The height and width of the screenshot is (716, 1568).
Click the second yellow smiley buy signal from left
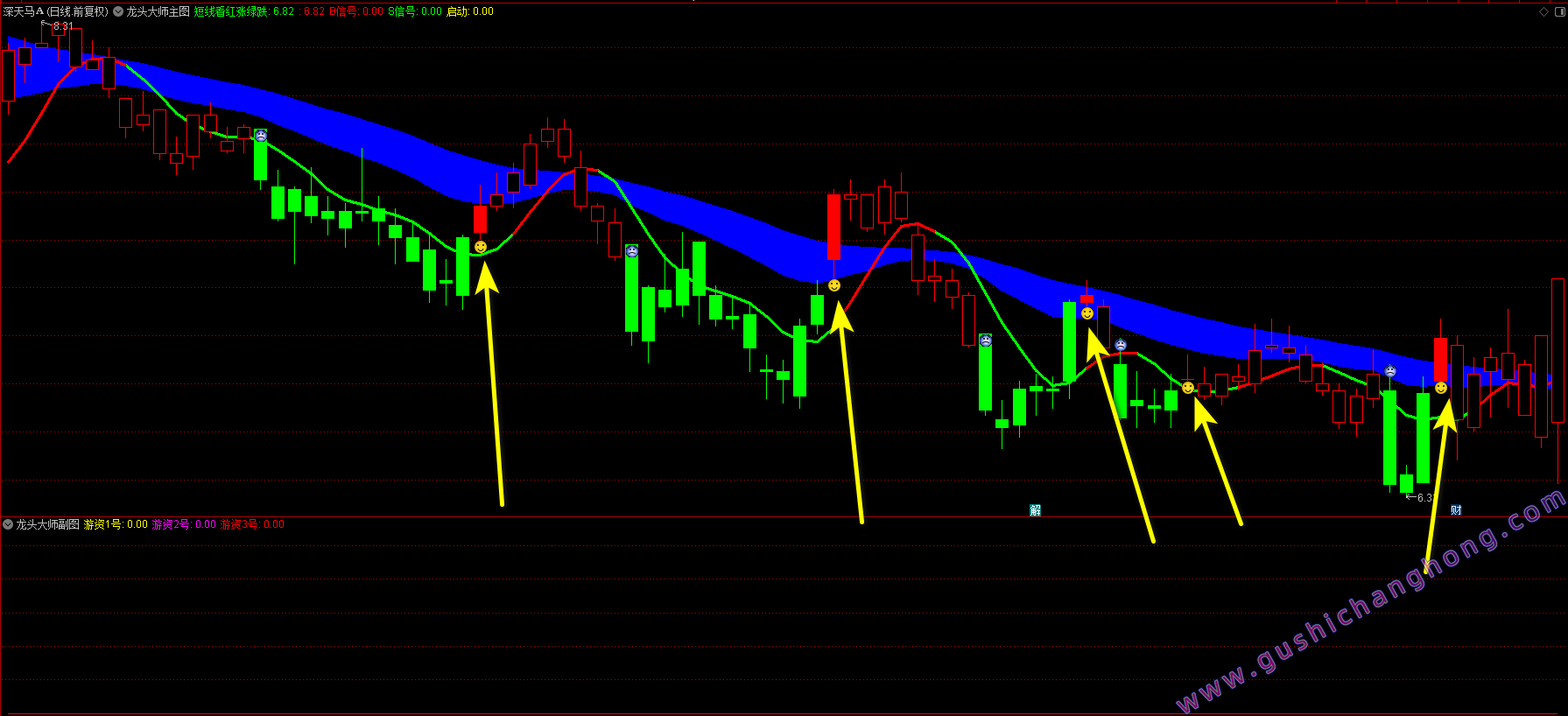pos(834,285)
